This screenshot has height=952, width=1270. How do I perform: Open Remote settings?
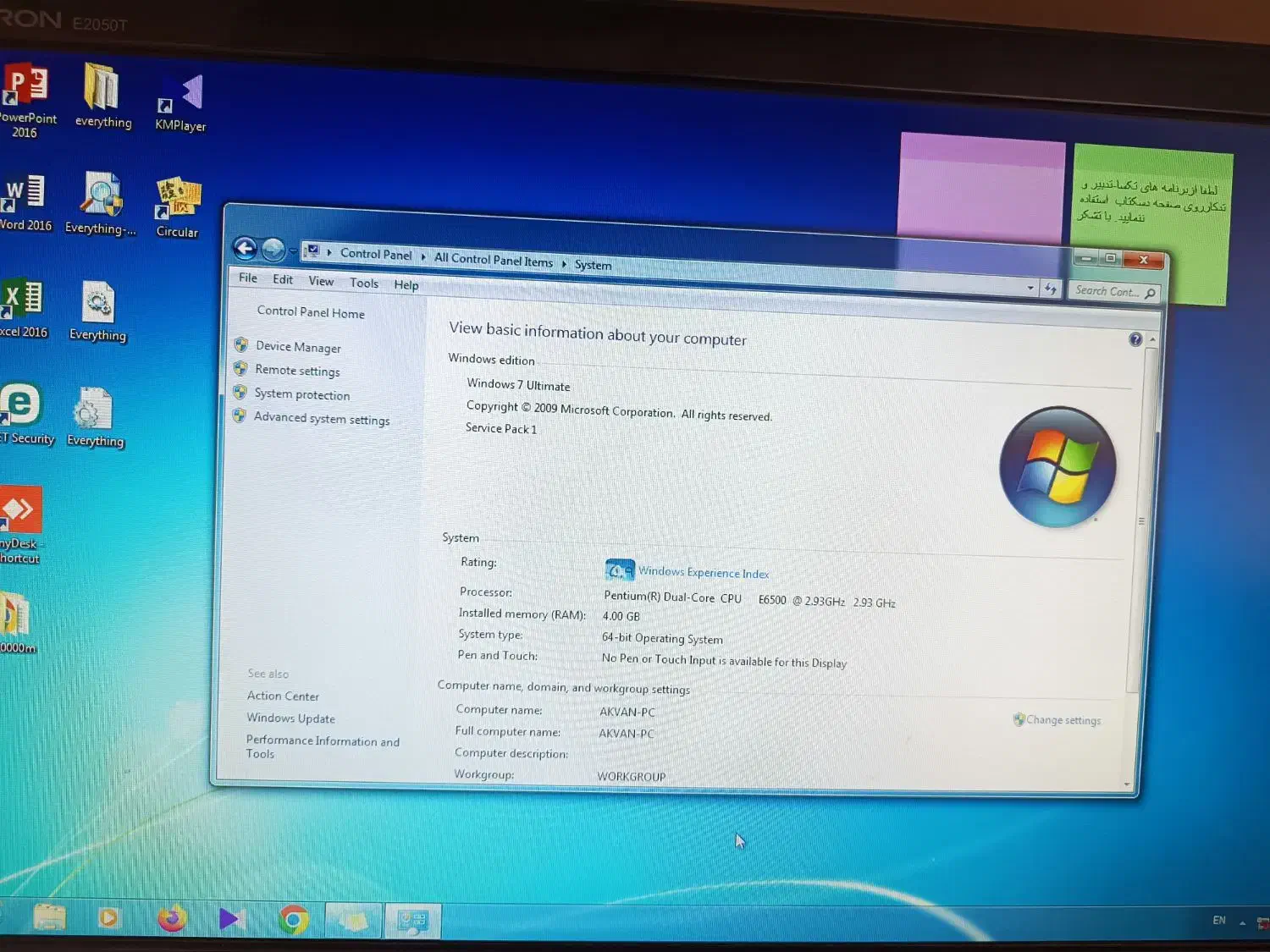[x=297, y=371]
